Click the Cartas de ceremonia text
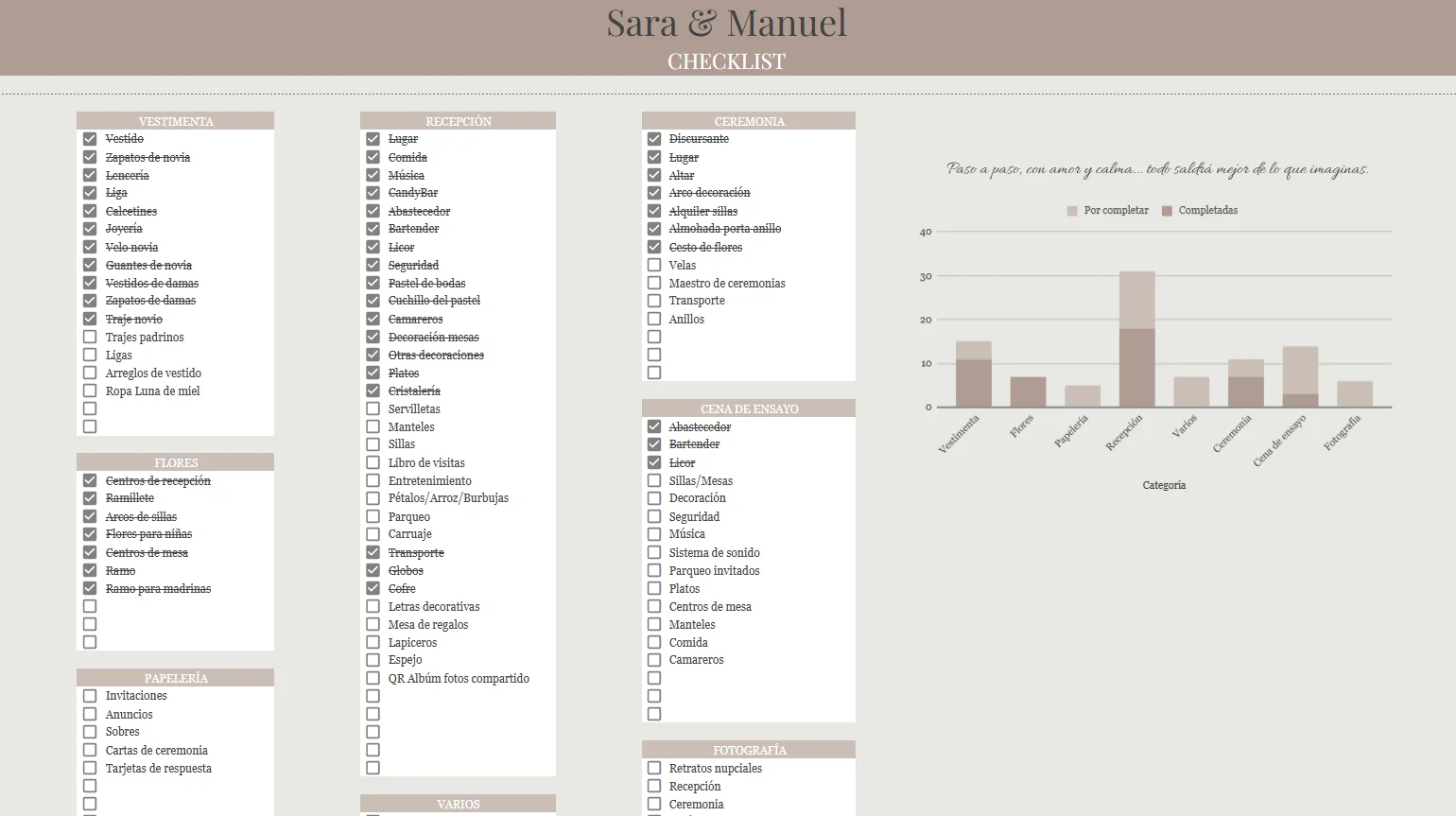 click(x=157, y=751)
